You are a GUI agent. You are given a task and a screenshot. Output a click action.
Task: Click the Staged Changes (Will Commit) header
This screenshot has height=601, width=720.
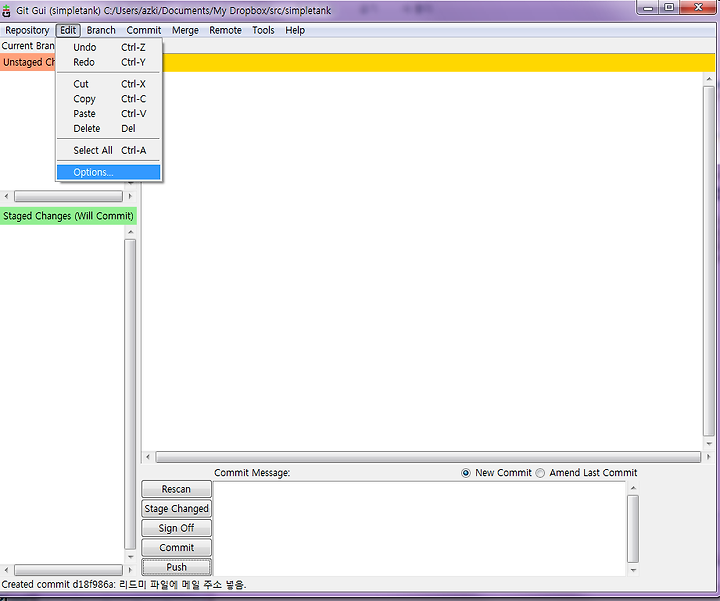tap(68, 216)
